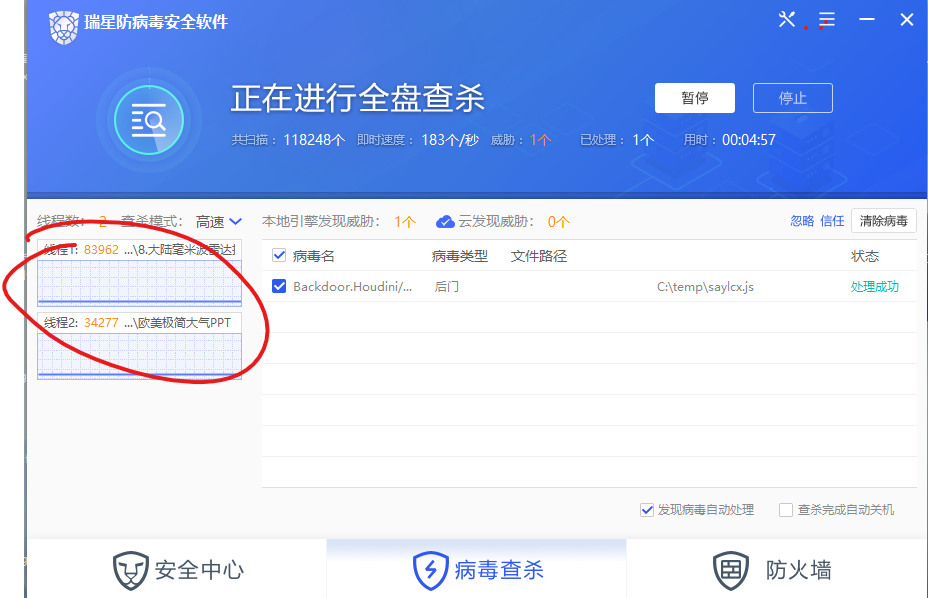Image resolution: width=928 pixels, height=598 pixels.
Task: Click the 文件路径 column header
Action: (x=539, y=256)
